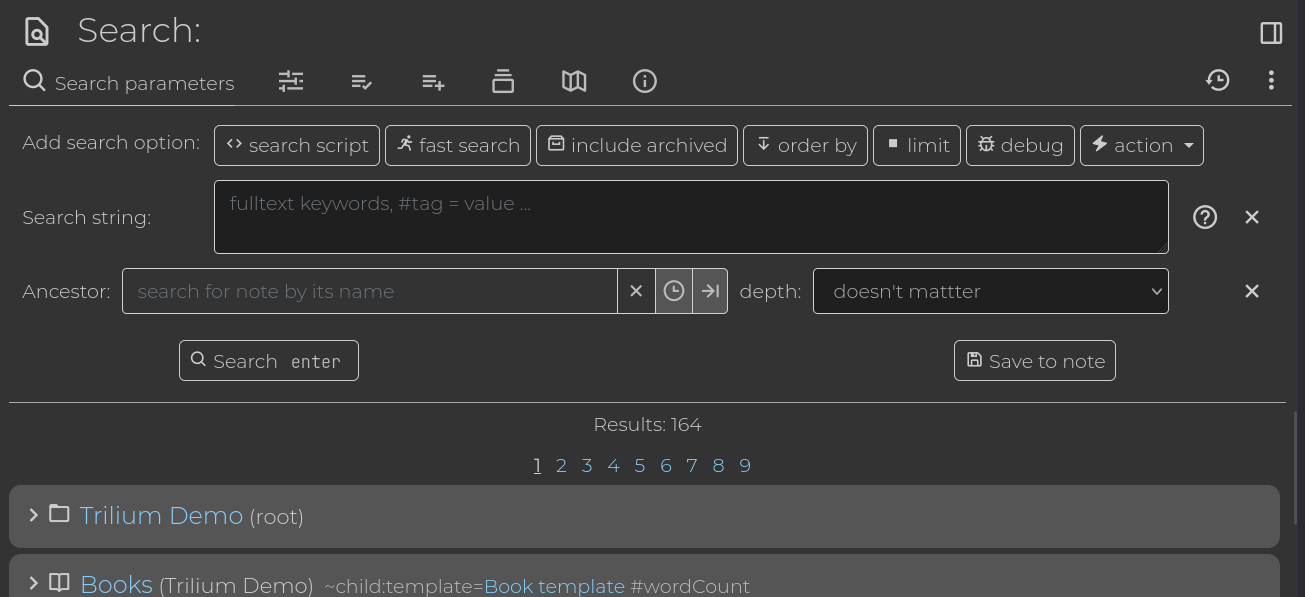Screen dimensions: 1305x597
Task: Go to results page 6
Action: (666, 465)
